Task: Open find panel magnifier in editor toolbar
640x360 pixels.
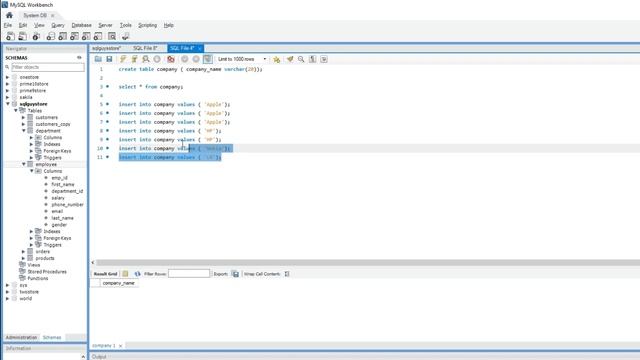Action: click(301, 59)
